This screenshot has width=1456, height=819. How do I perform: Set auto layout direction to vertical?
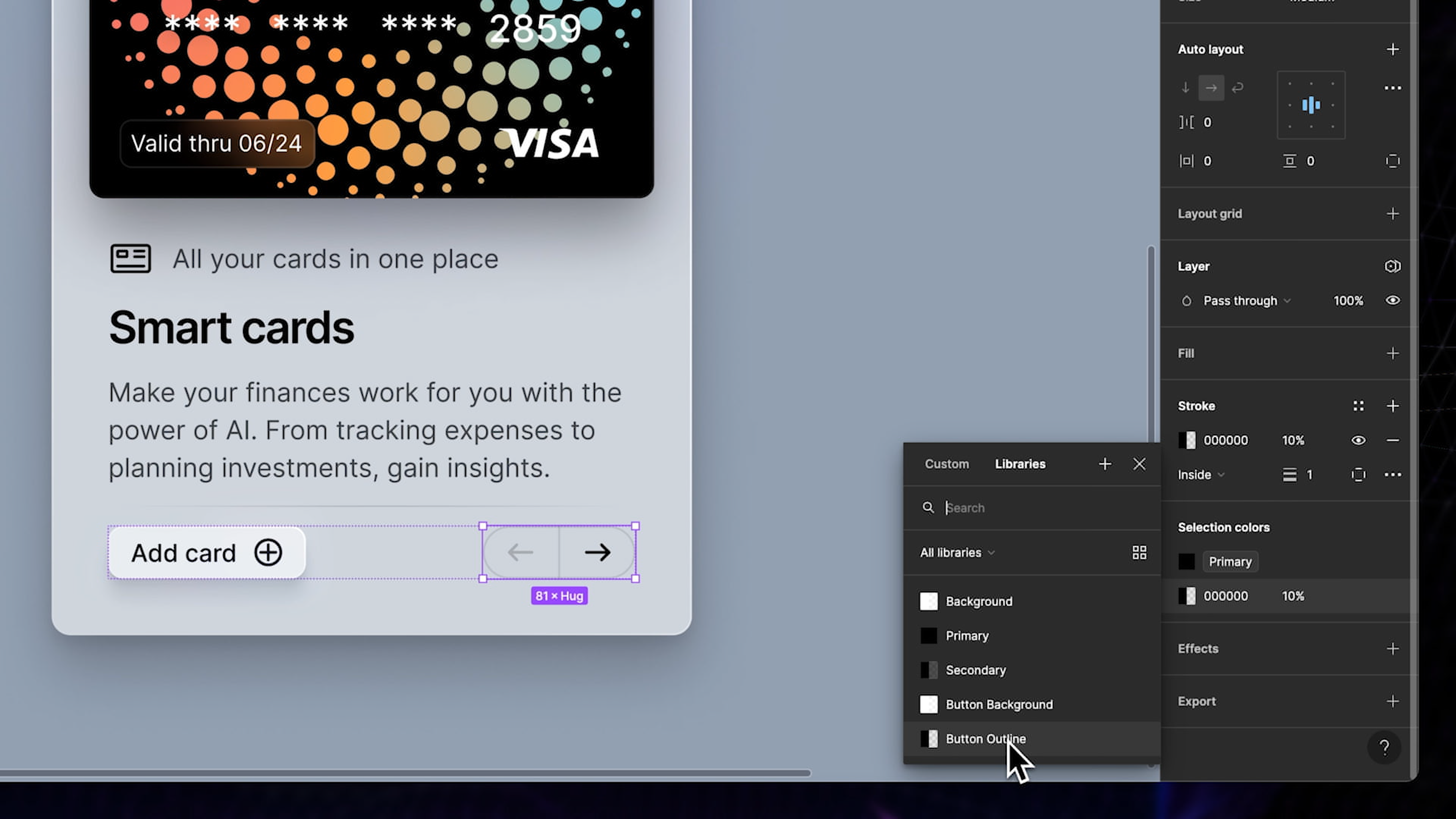(x=1185, y=88)
